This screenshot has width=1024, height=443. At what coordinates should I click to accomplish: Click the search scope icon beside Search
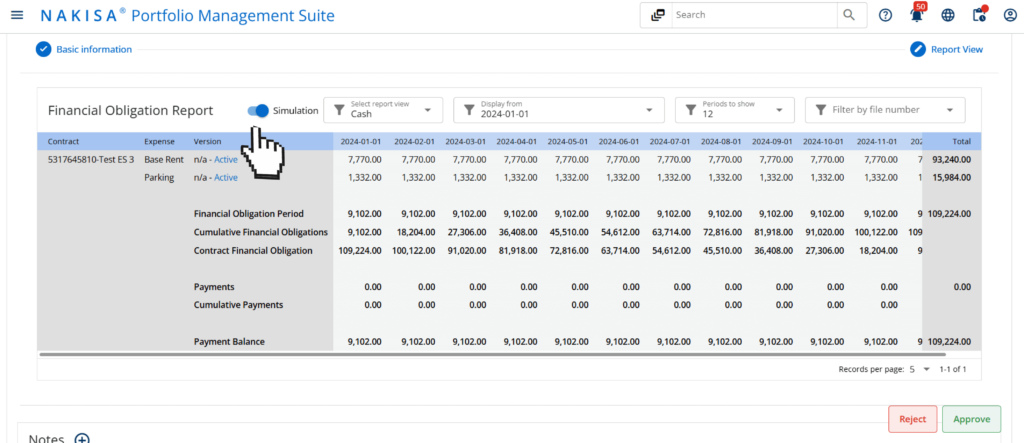coord(657,15)
